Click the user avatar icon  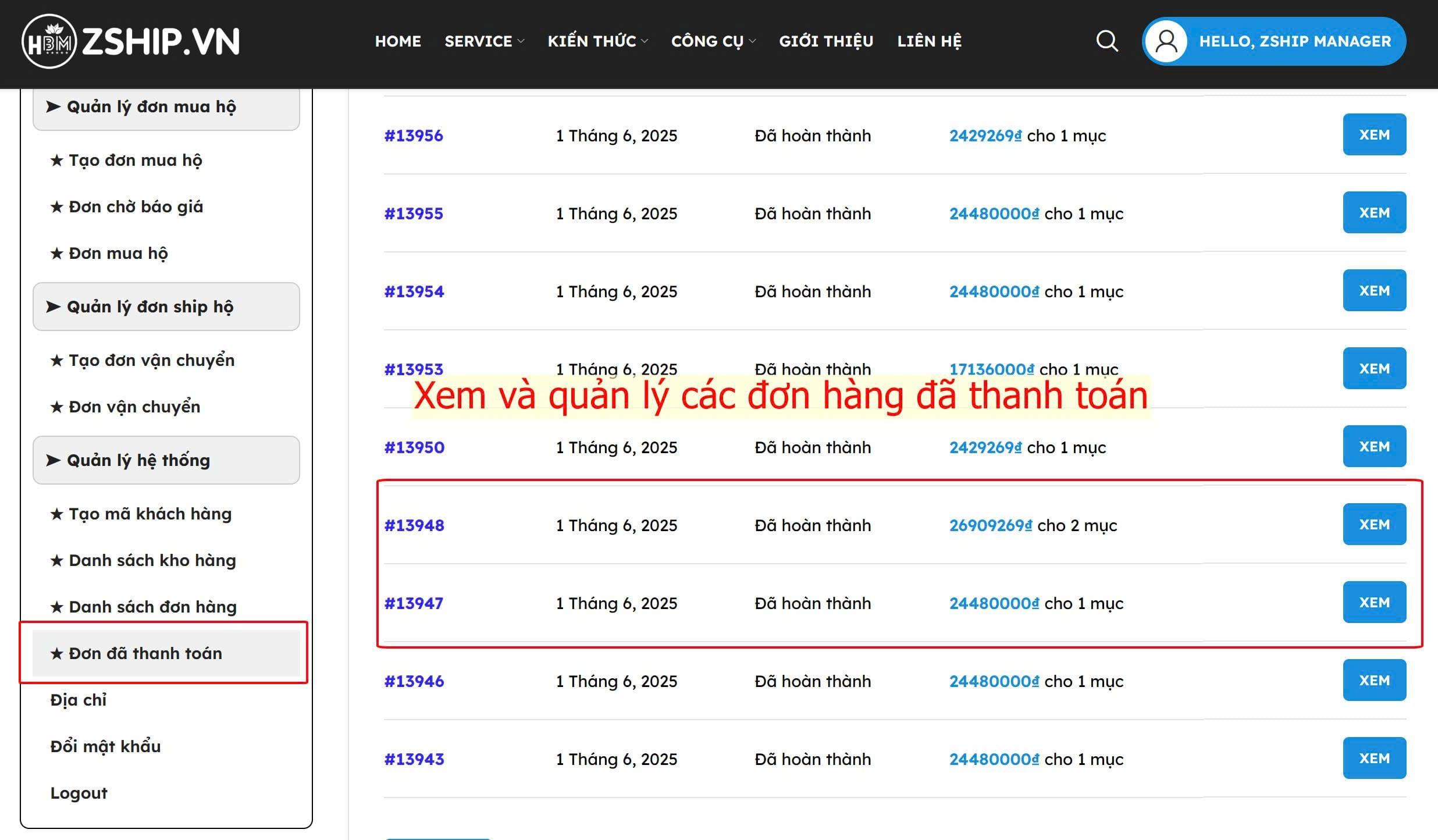coord(1166,41)
